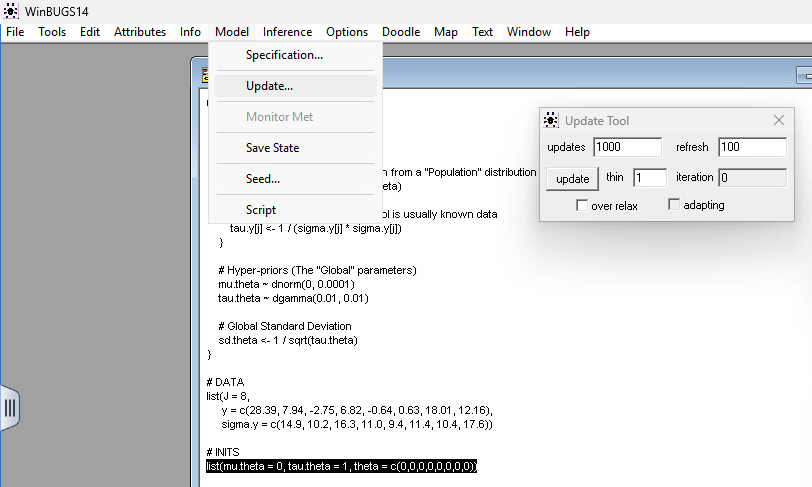This screenshot has height=487, width=812.
Task: Open the Seed... menu option
Action: tap(262, 179)
